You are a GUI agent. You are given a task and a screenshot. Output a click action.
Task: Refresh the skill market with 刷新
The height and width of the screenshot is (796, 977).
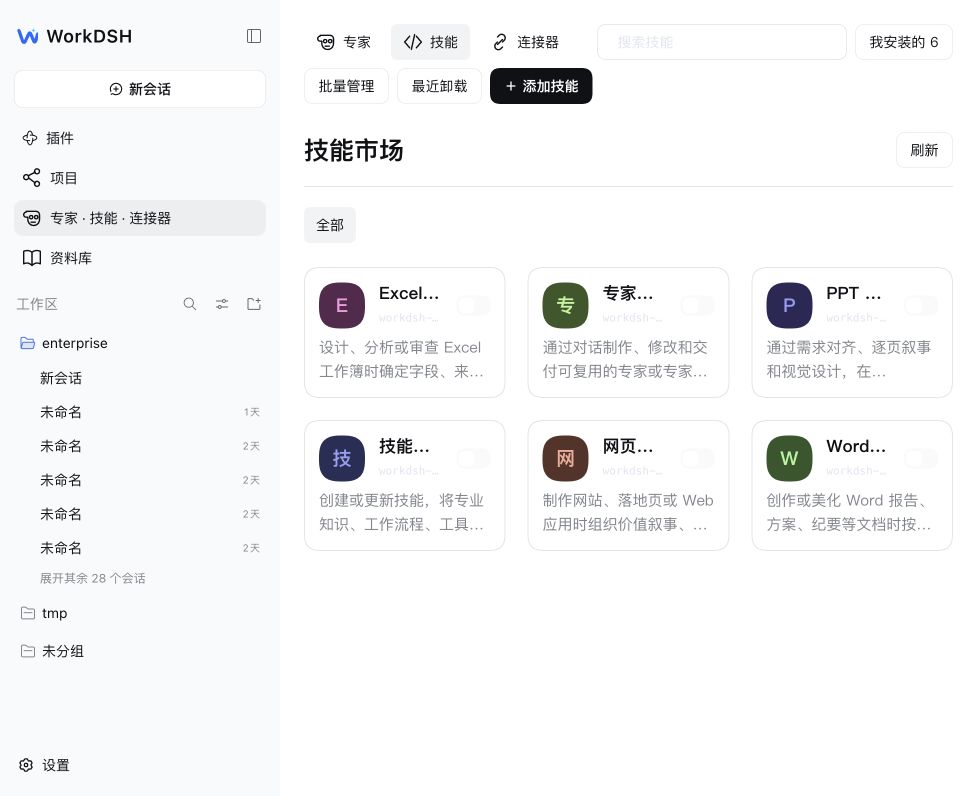924,150
